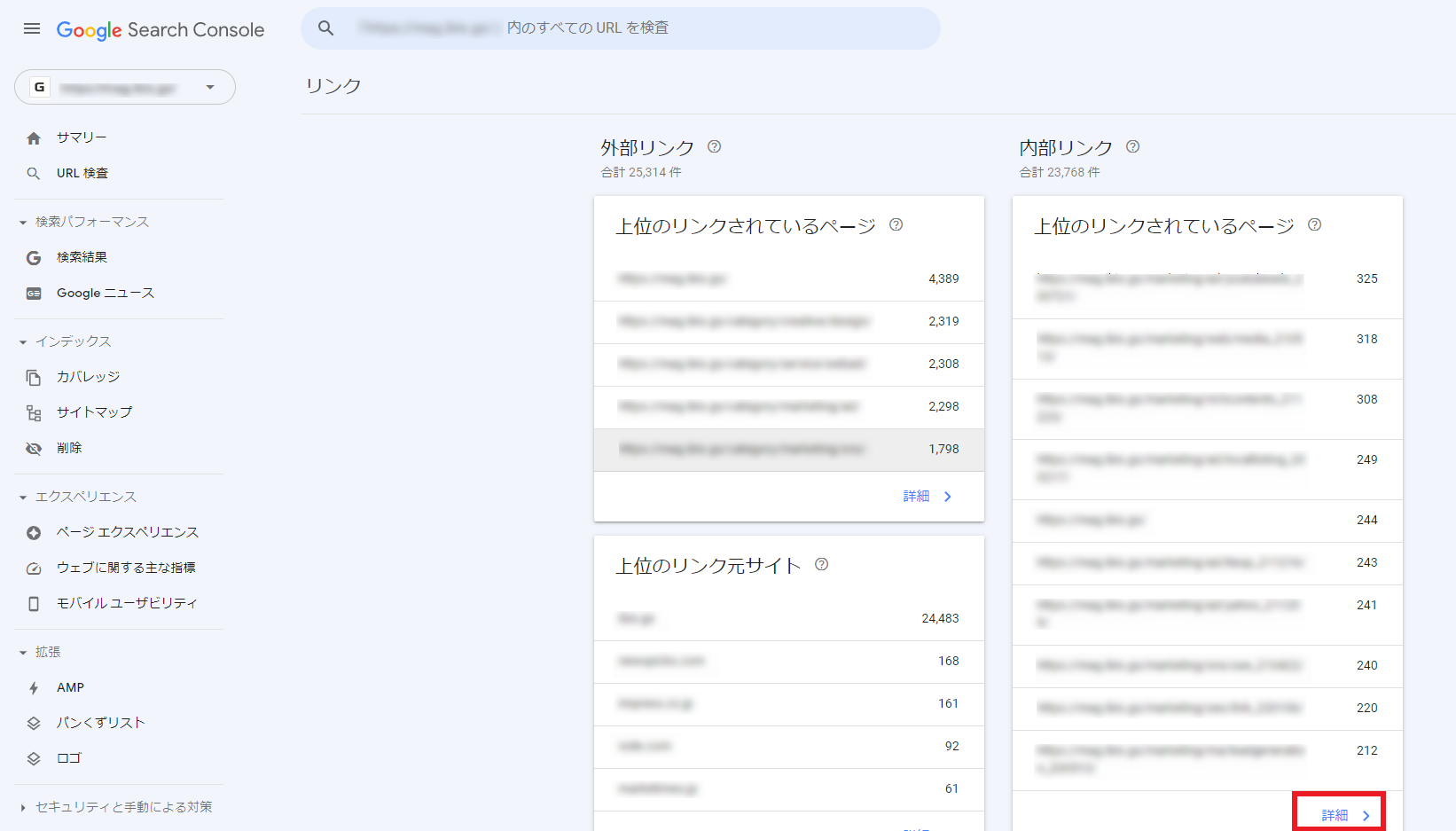The image size is (1456, 831).
Task: Click the AMP lightning bolt icon
Action: (x=34, y=688)
